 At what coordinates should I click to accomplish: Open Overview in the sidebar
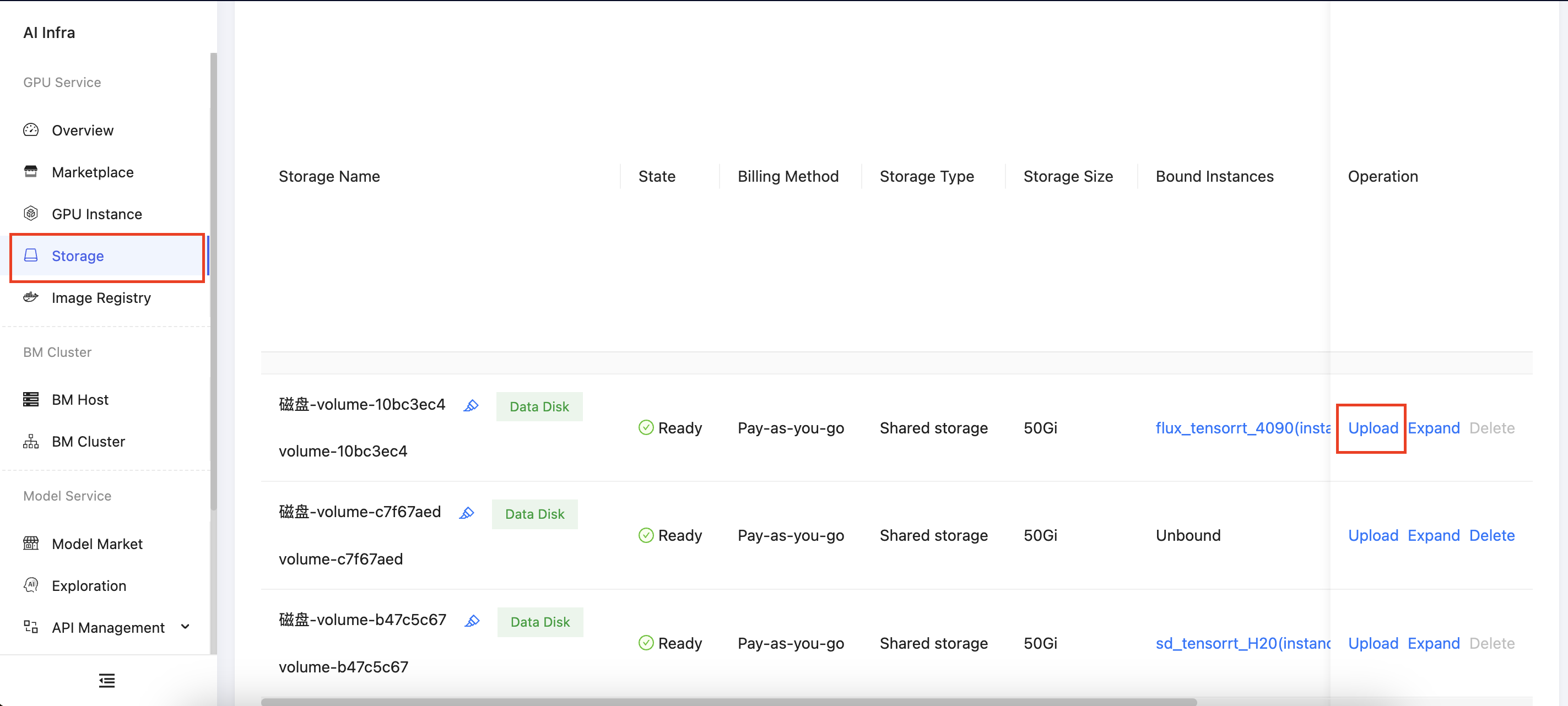[83, 131]
